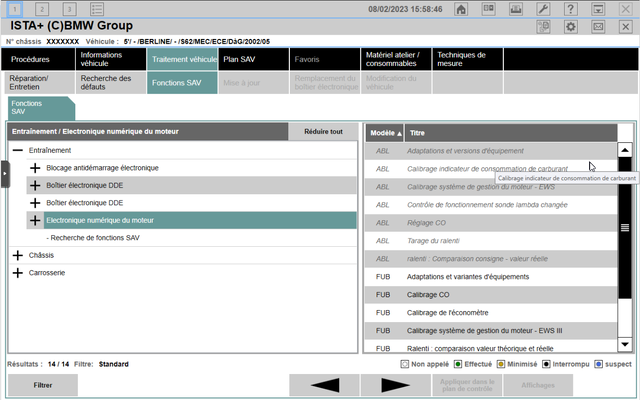
Task: Select ABL row 'Tarage du ralenti'
Action: click(x=491, y=241)
